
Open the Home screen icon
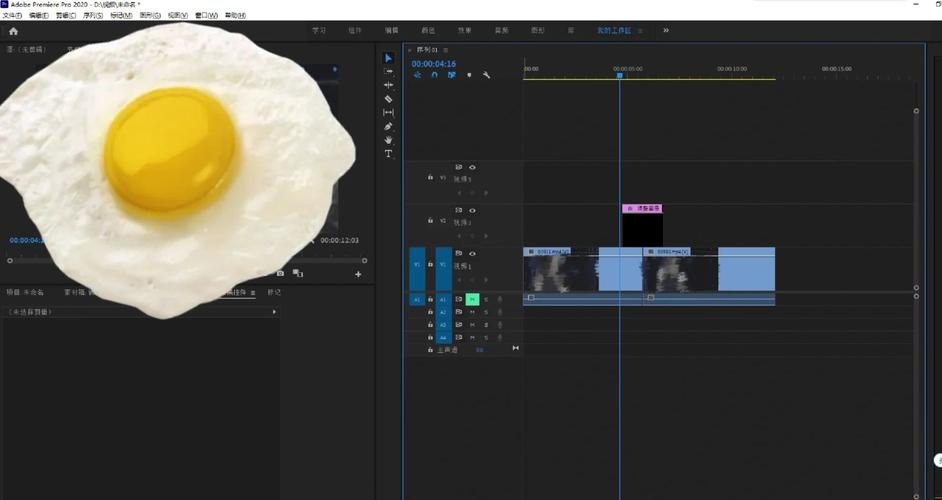tap(13, 31)
